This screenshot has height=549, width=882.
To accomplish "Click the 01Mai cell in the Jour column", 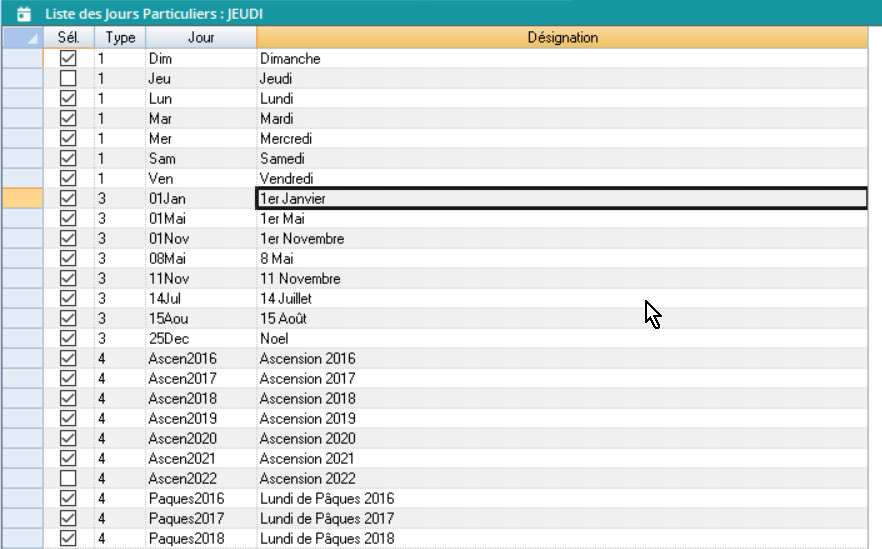I will pyautogui.click(x=200, y=219).
